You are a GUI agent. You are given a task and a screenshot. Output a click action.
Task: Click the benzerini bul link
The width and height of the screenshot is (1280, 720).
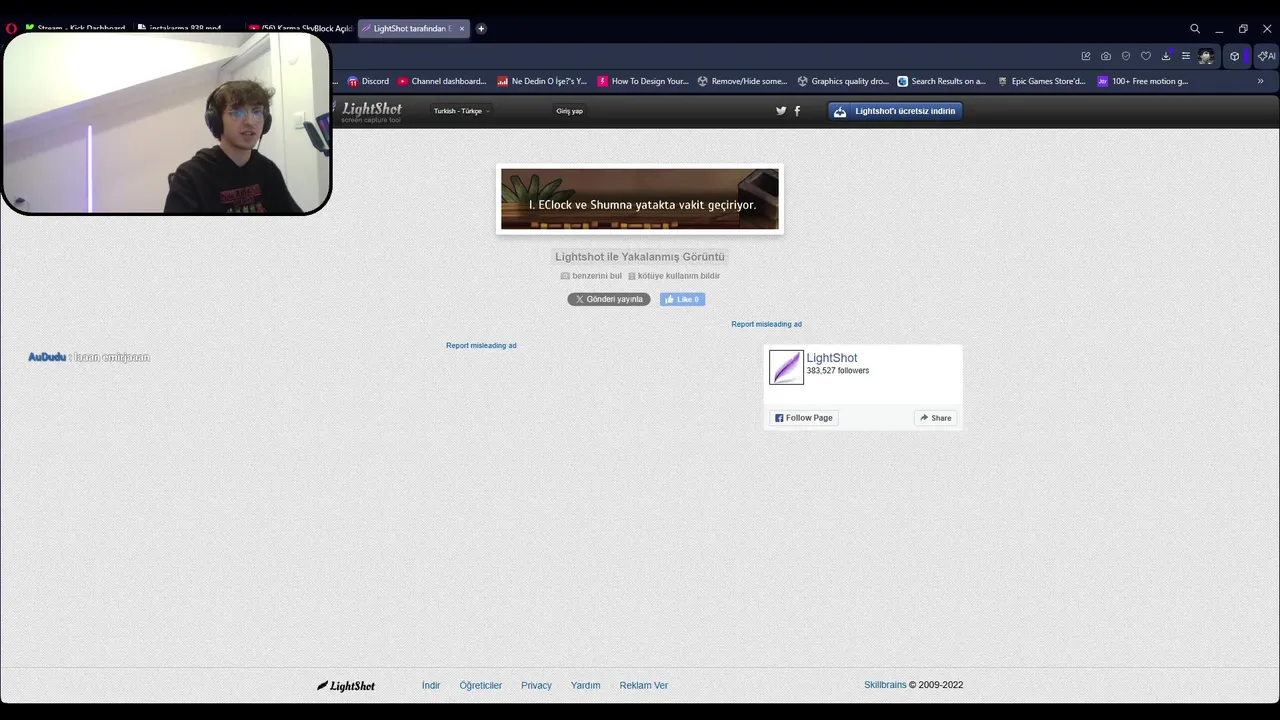tap(591, 276)
